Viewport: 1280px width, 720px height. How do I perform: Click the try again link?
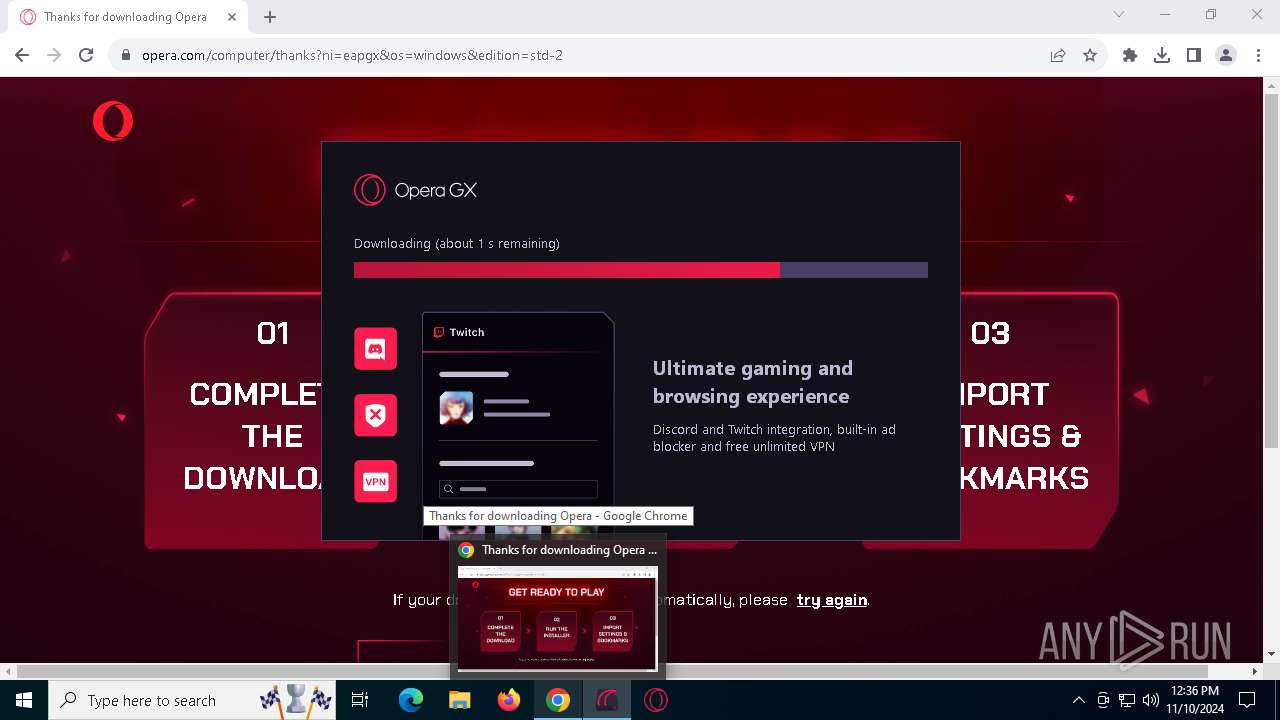click(831, 600)
